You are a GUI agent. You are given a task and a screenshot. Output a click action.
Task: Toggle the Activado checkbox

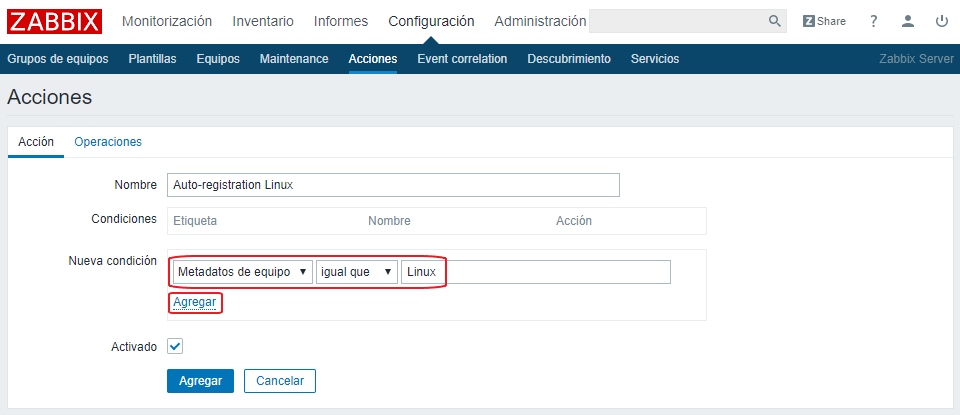coord(175,346)
